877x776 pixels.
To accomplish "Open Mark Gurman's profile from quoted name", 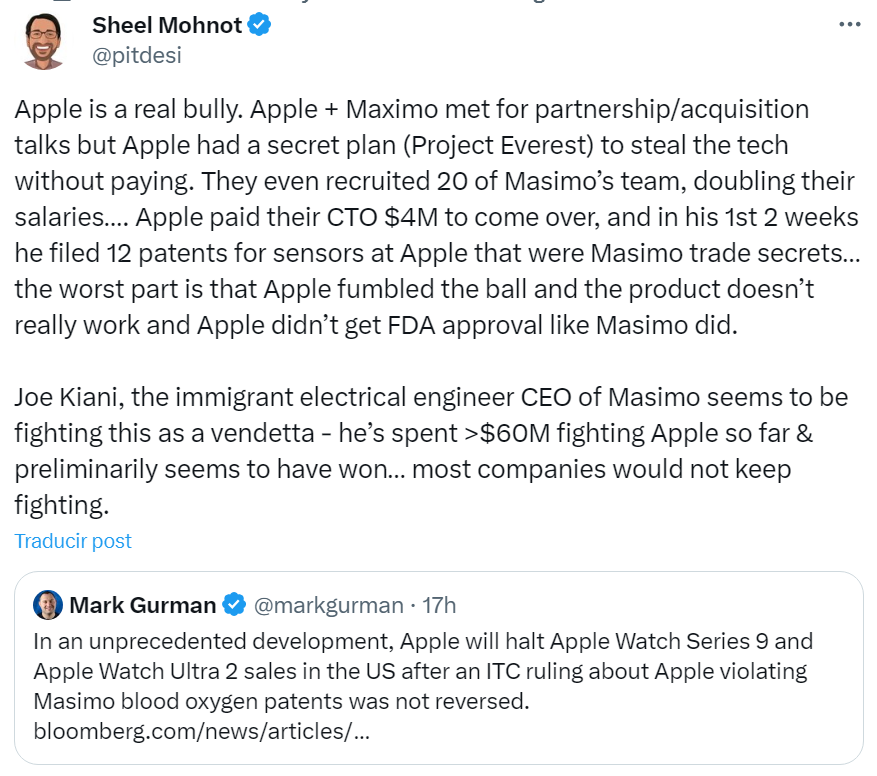I will pos(143,605).
